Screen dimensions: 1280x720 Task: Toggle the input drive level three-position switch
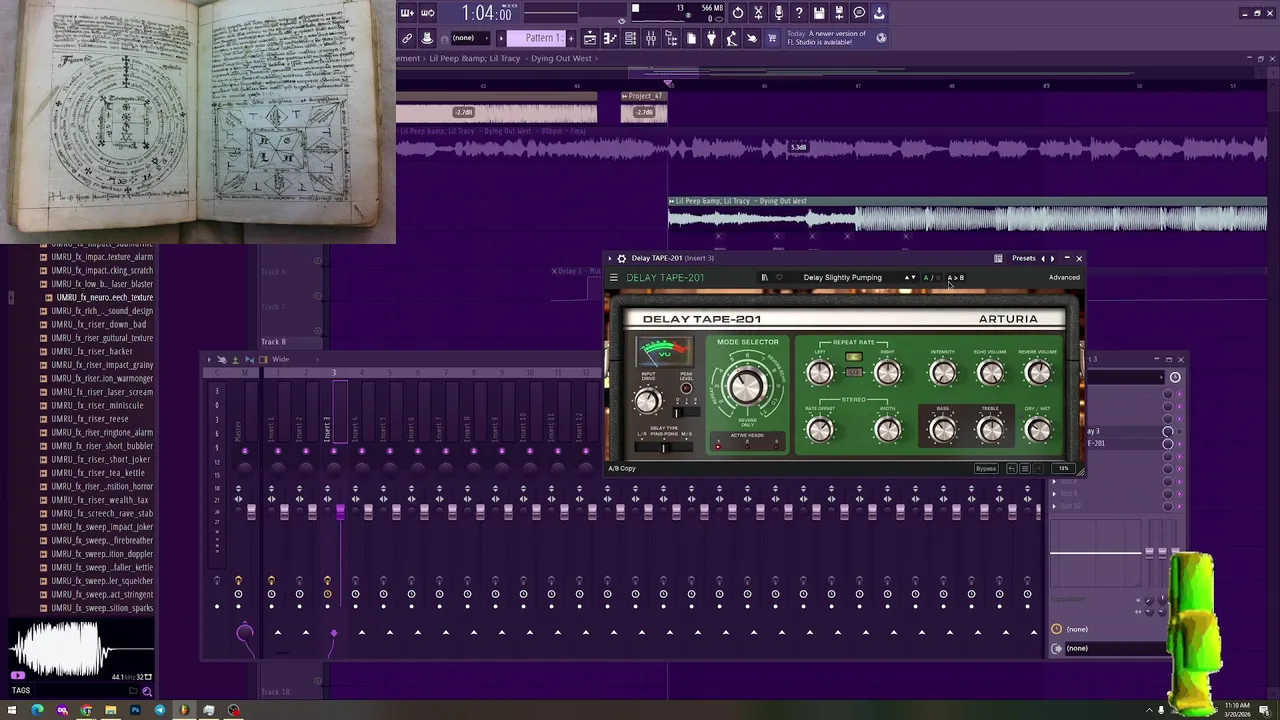(x=686, y=412)
